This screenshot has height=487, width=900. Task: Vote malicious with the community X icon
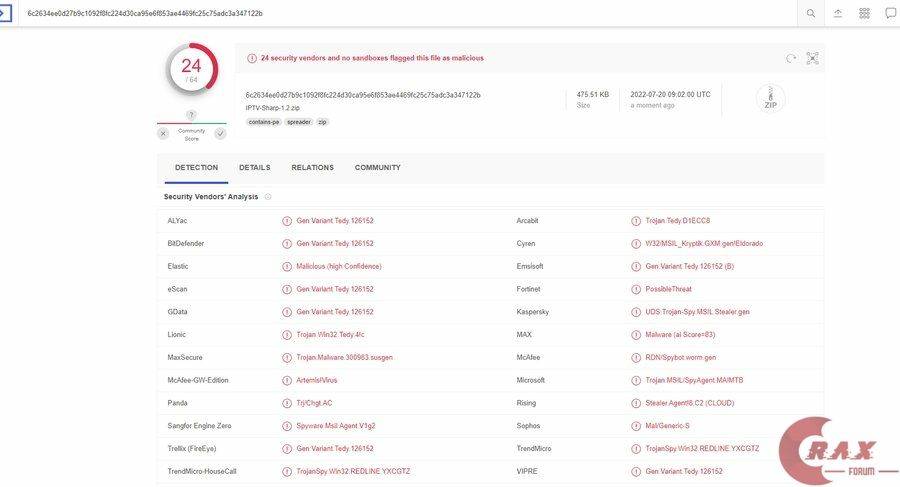click(x=164, y=134)
